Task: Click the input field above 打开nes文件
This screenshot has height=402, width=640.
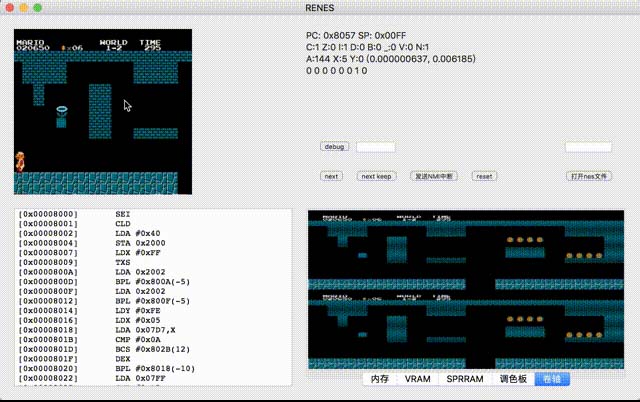Action: 588,147
